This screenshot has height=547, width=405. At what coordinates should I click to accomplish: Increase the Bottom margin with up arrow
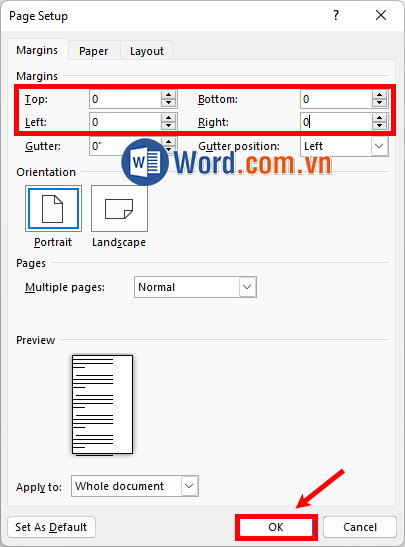pos(380,95)
